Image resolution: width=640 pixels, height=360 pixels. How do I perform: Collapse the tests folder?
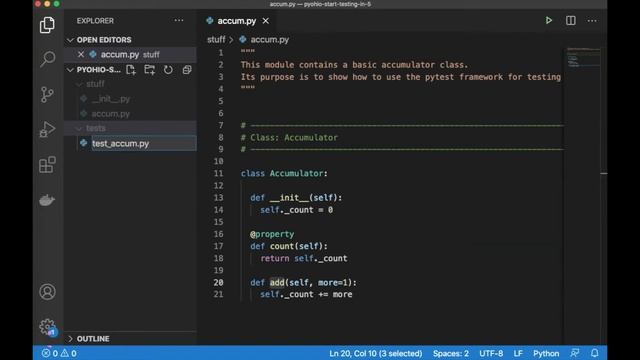click(x=79, y=128)
